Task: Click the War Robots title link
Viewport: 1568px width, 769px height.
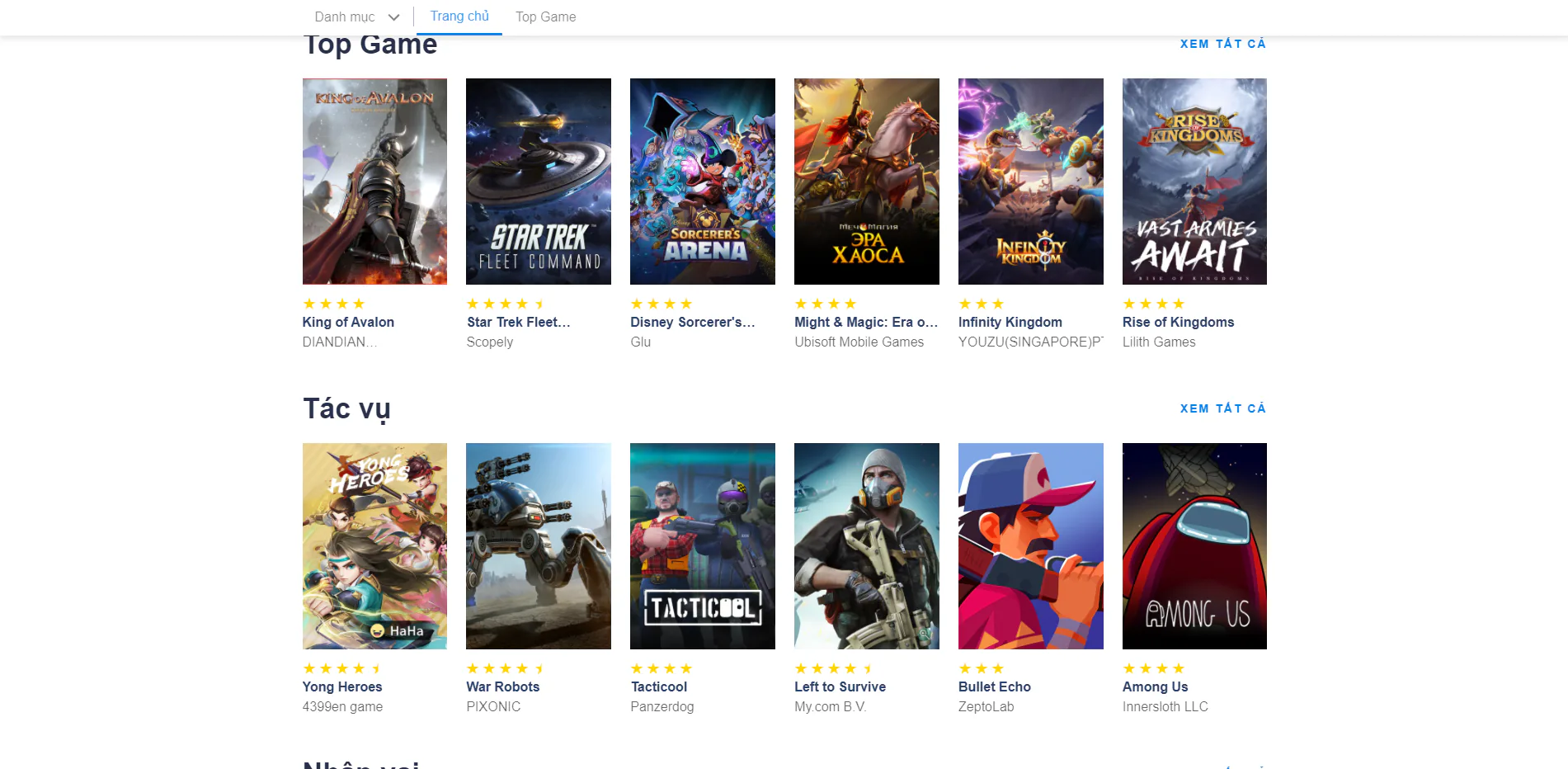Action: (503, 686)
